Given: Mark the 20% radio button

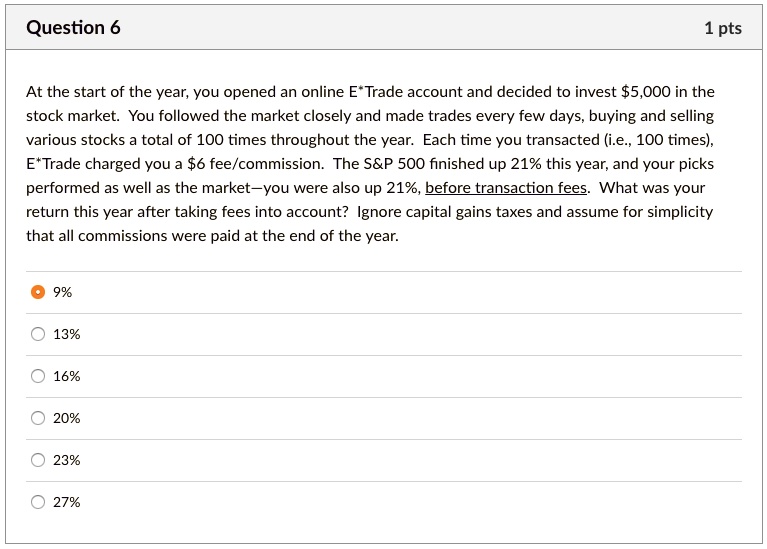Looking at the screenshot, I should [38, 418].
